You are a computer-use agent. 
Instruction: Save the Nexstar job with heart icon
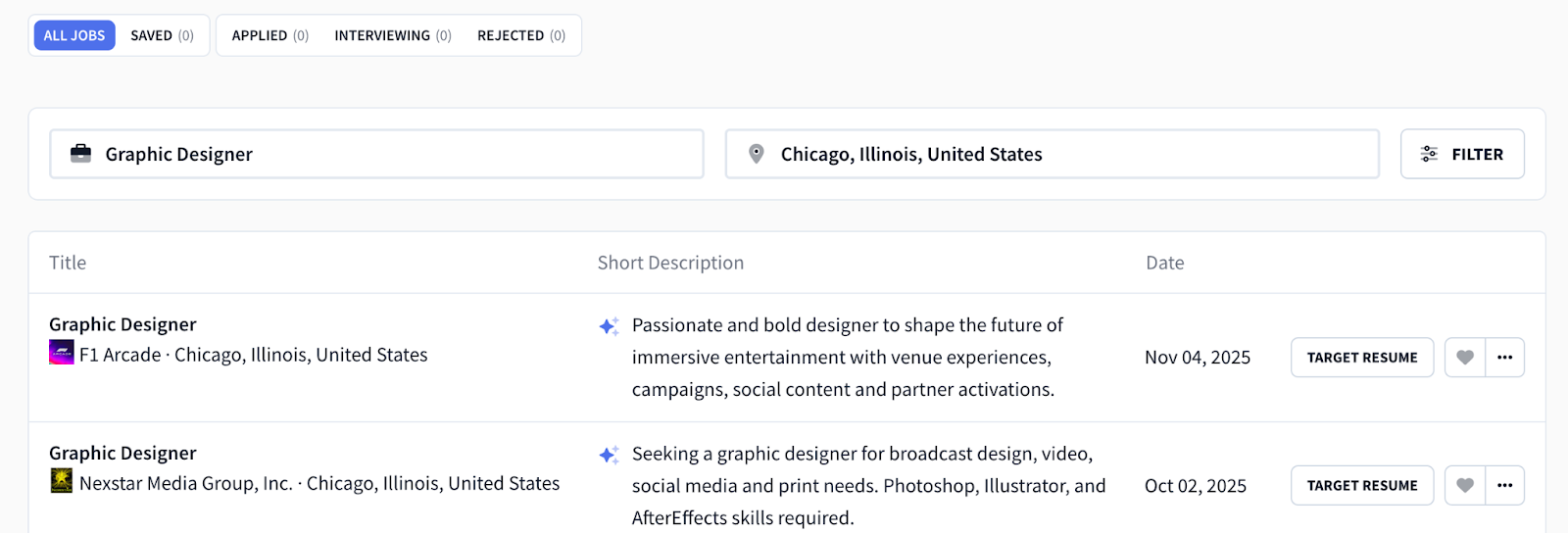[1465, 485]
